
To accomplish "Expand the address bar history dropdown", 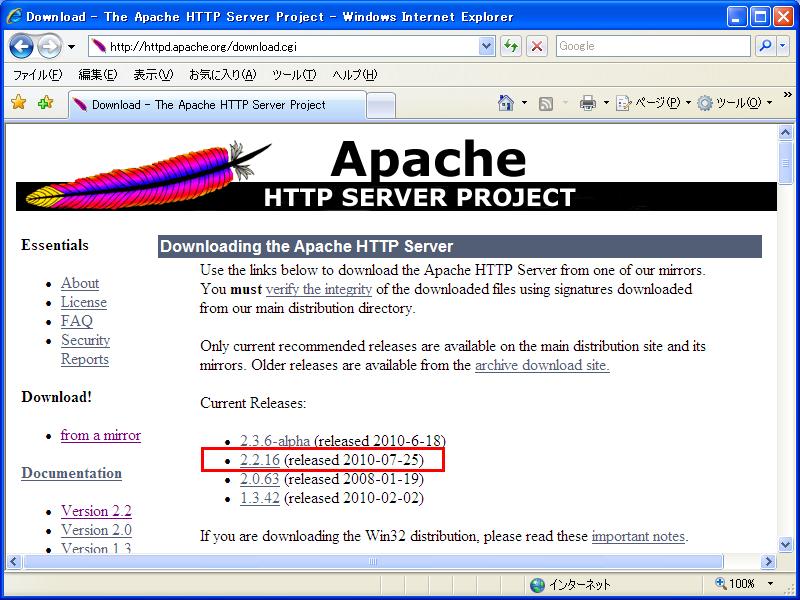I will tap(487, 46).
